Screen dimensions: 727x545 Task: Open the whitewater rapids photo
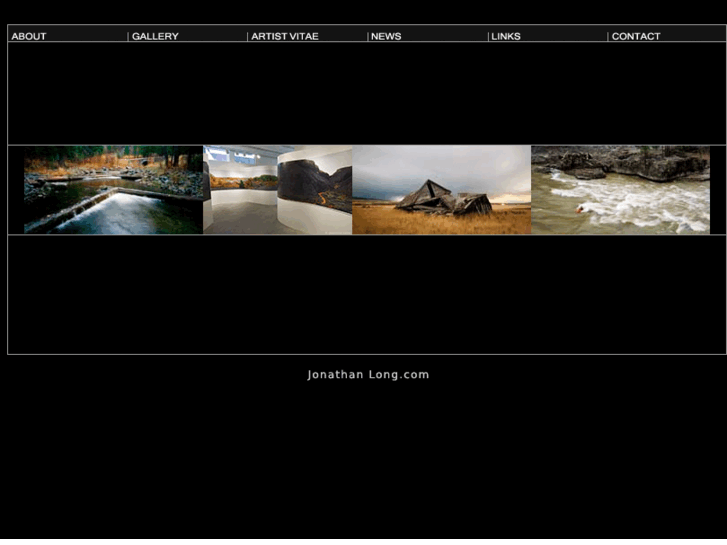pos(620,190)
